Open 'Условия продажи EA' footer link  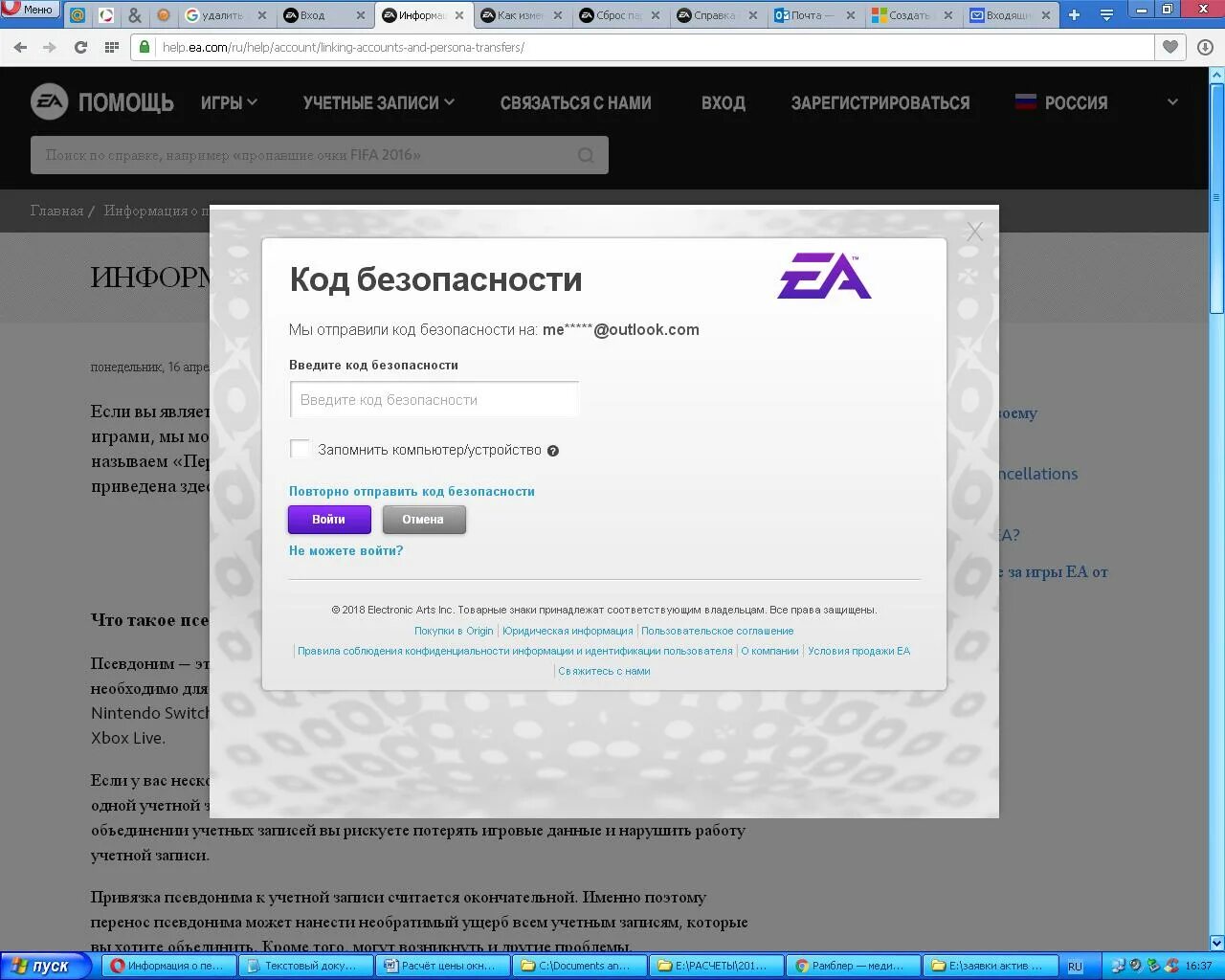pos(858,651)
